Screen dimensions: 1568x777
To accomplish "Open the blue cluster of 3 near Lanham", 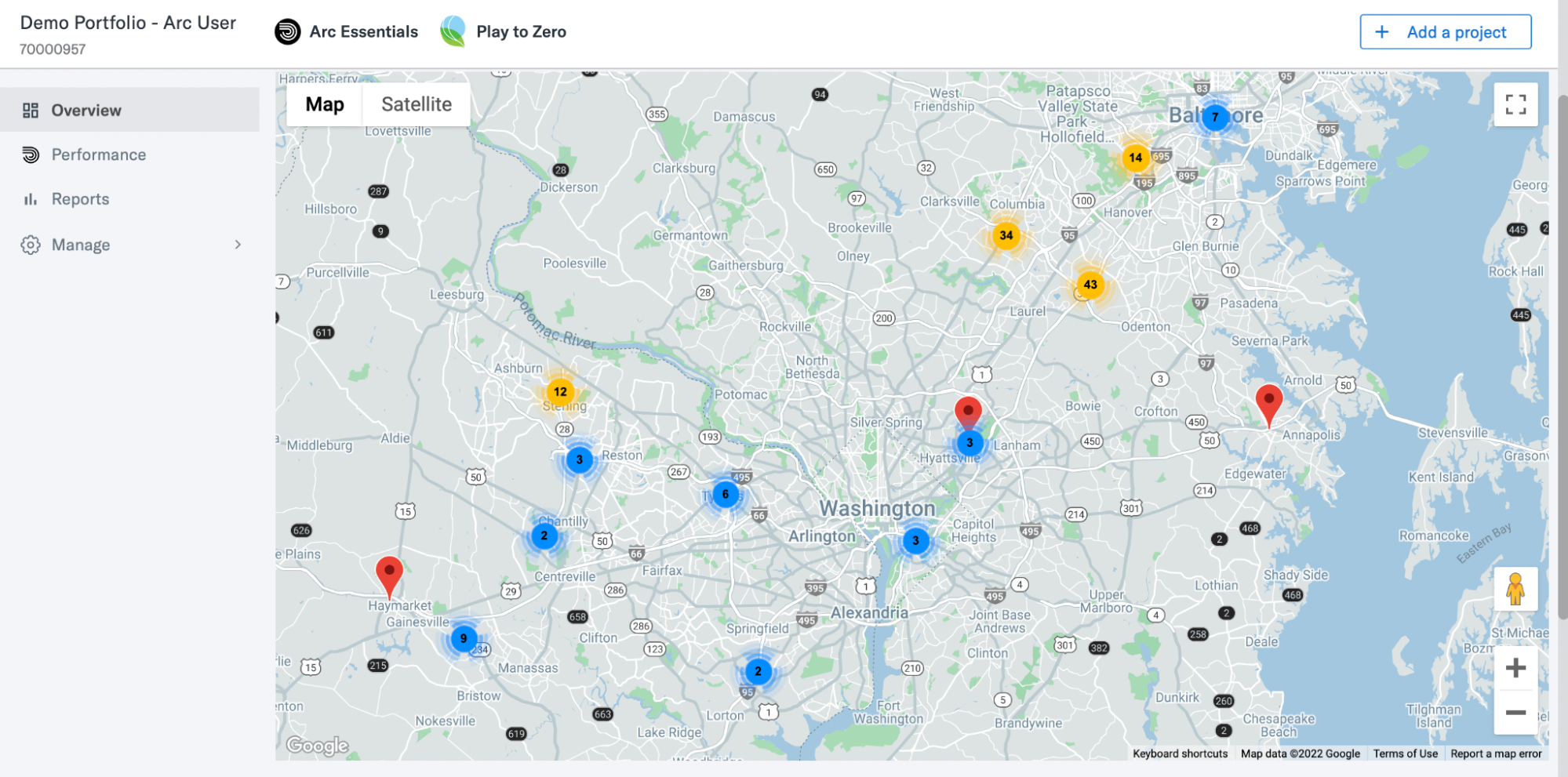I will pos(970,443).
